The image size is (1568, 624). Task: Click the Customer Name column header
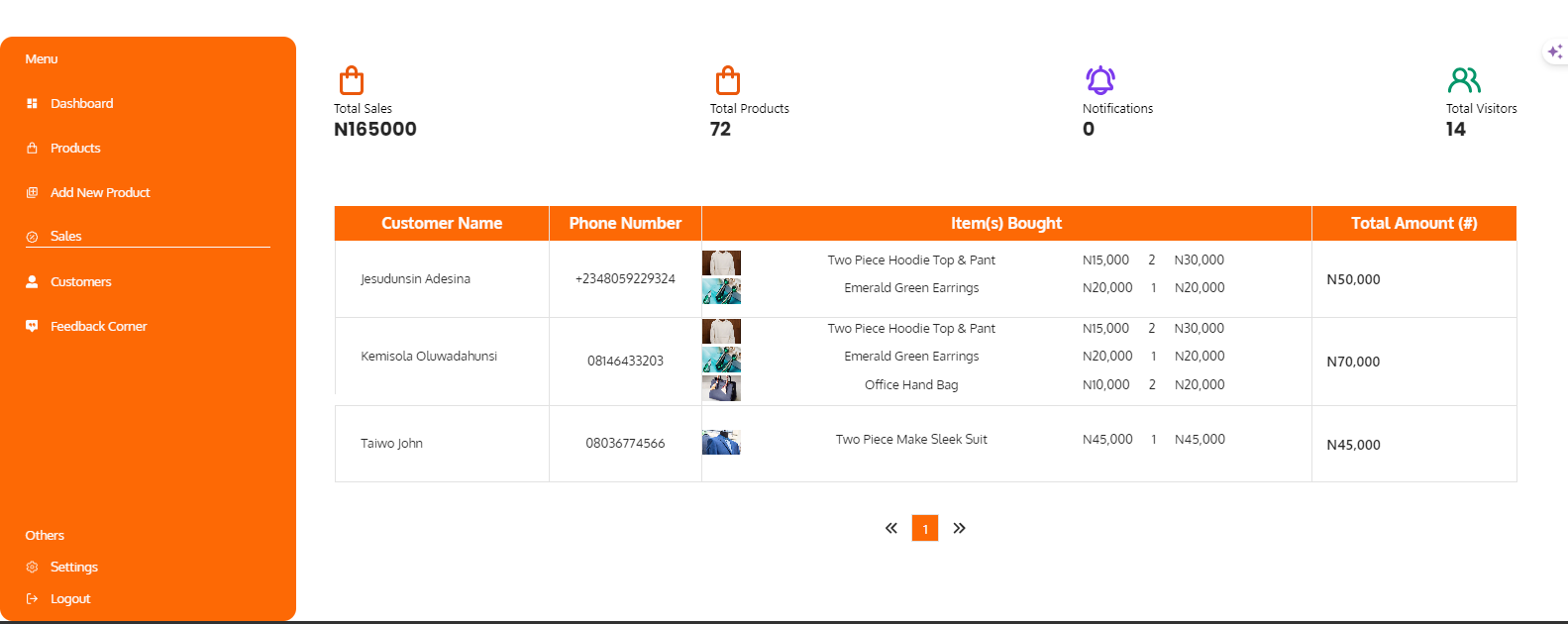coord(442,223)
